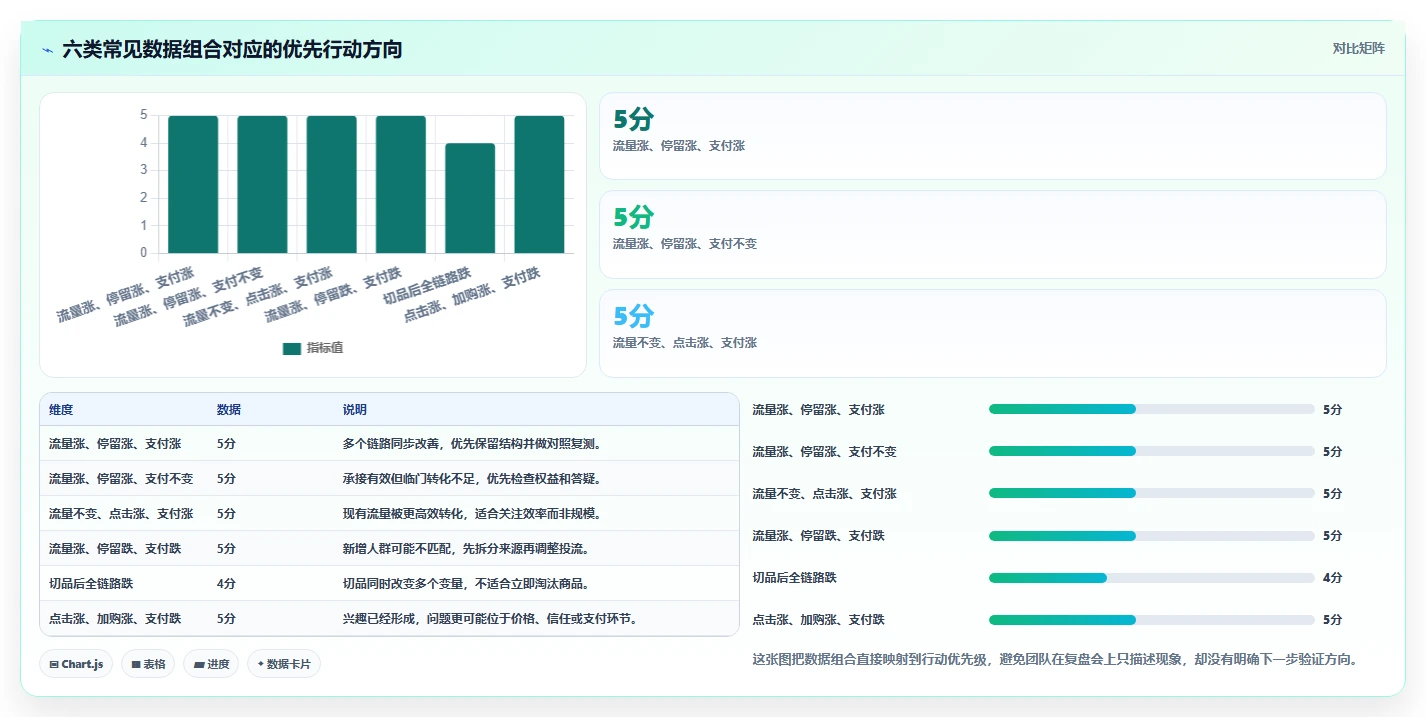Click the chart bar above 流量涨、停留涨、支付不变
Image resolution: width=1426 pixels, height=717 pixels.
[262, 184]
